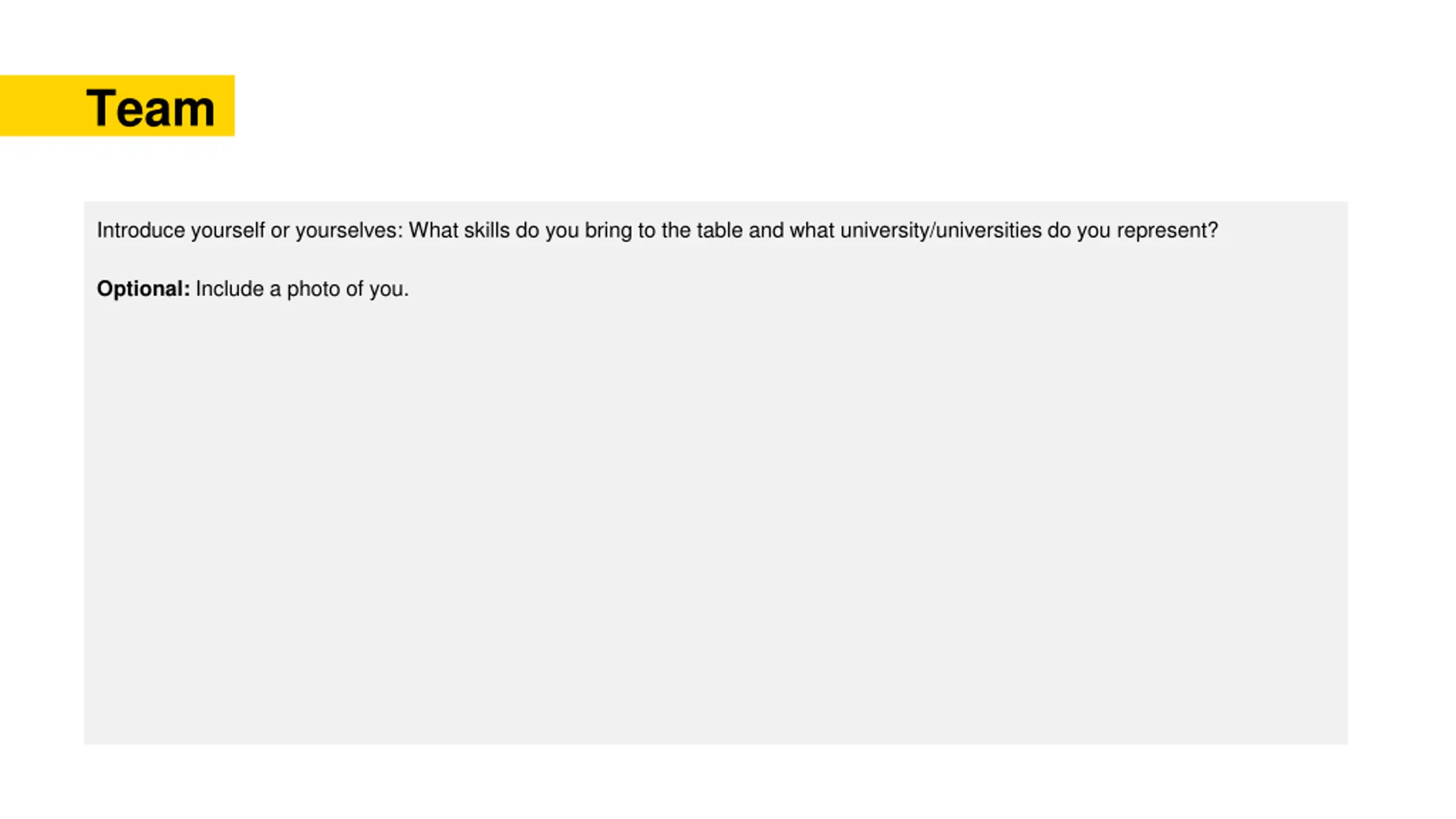Screen dimensions: 1456x819
Task: Click the letter "T" in the Team heading
Action: point(101,107)
